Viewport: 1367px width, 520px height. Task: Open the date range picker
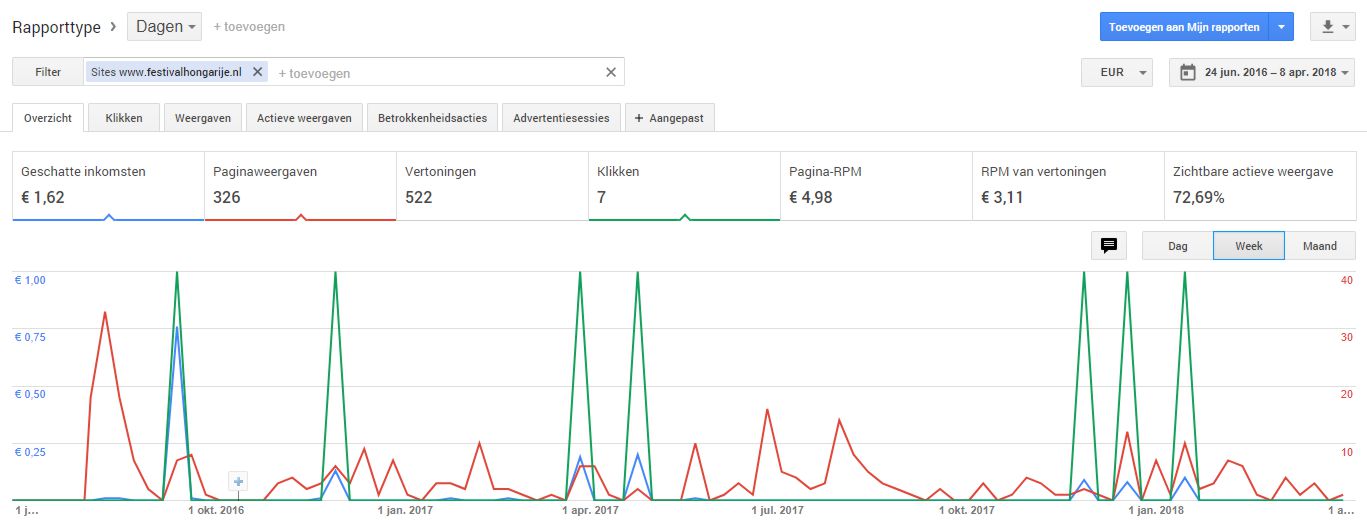tap(1262, 72)
